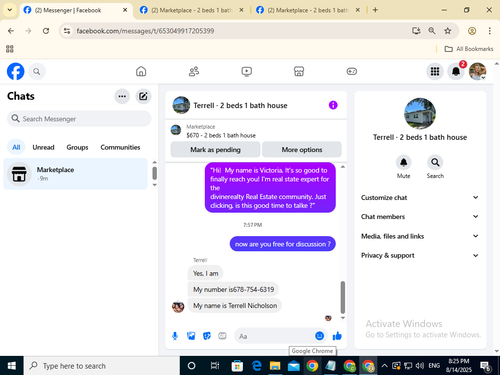This screenshot has width=500, height=375.
Task: Select the message 'My number is678-754-6319'
Action: pos(233,289)
